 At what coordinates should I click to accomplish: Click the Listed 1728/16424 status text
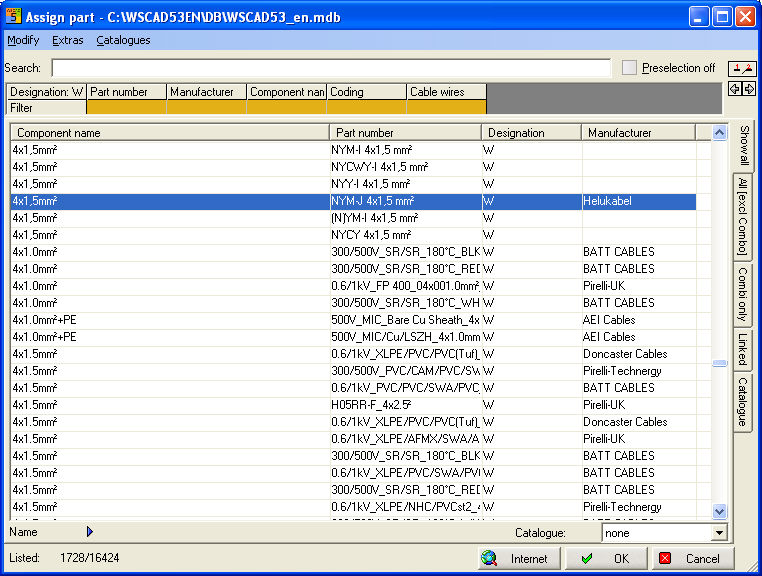click(64, 558)
